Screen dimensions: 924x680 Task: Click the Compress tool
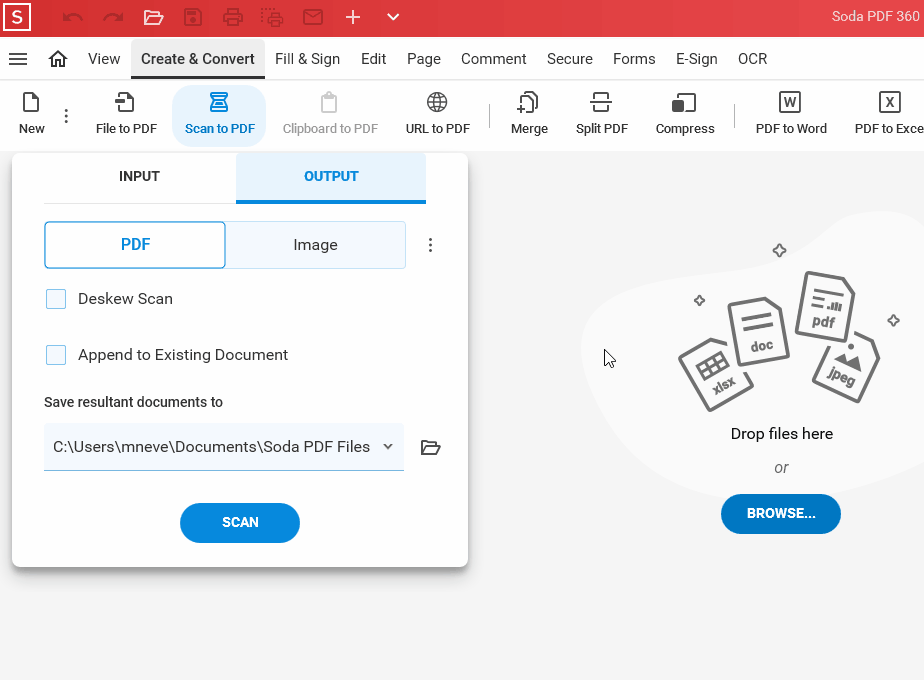tap(685, 114)
